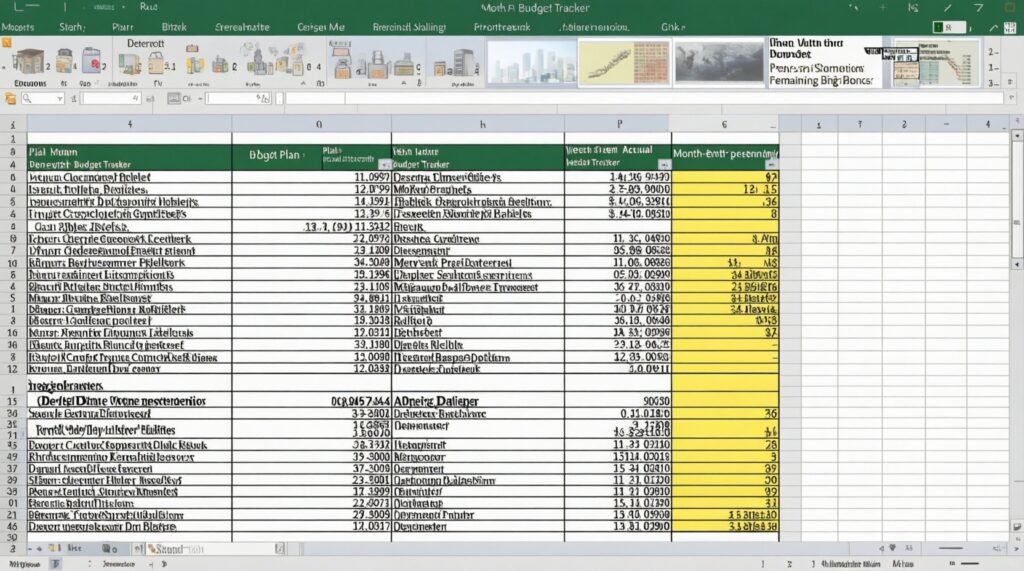Select the city skyline thumbnail in the ribbon
Viewport: 1024px width, 571px height.
pyautogui.click(x=531, y=62)
